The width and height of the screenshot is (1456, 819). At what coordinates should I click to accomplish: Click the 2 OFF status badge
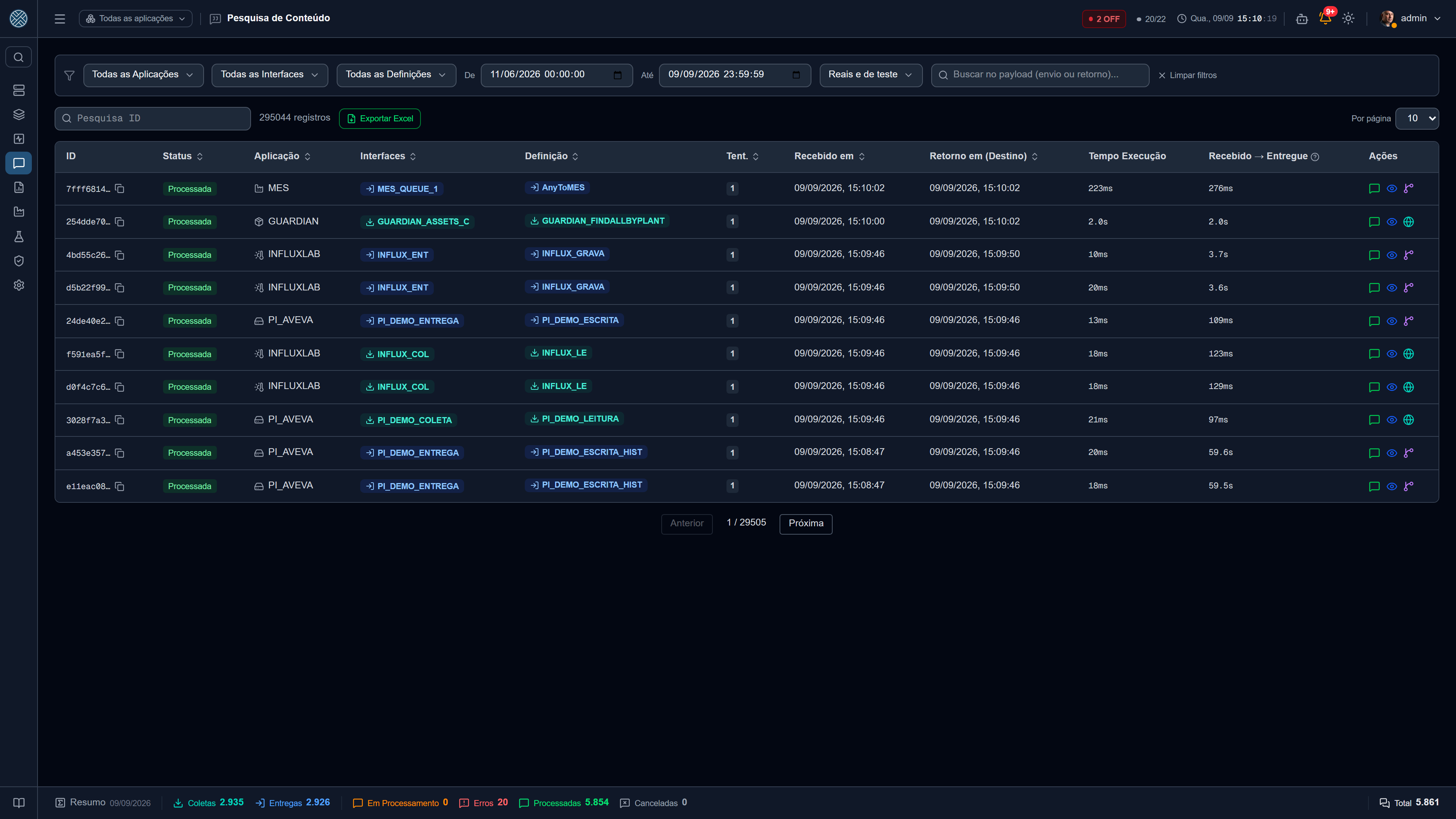[x=1104, y=19]
